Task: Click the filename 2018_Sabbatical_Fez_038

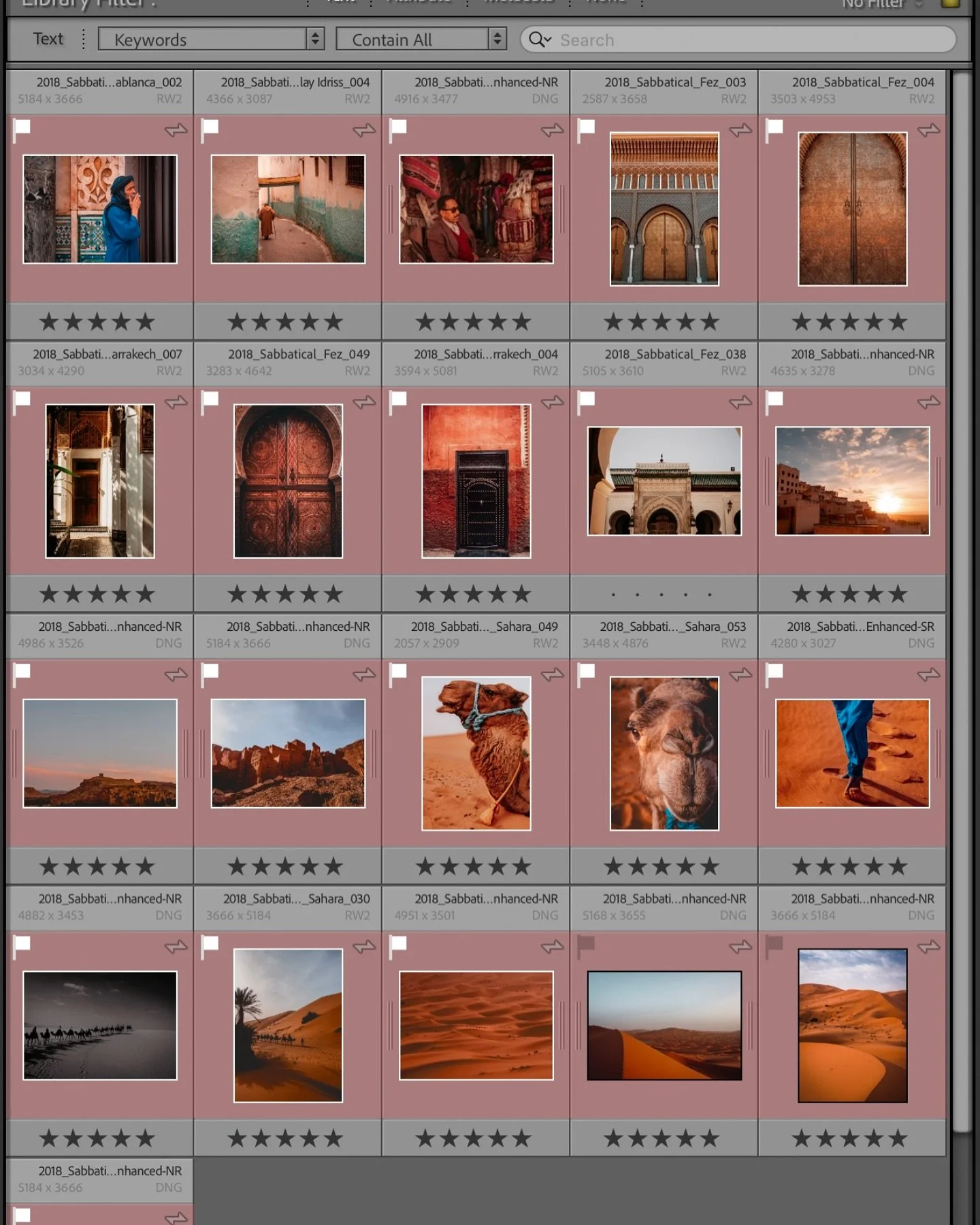Action: click(675, 355)
